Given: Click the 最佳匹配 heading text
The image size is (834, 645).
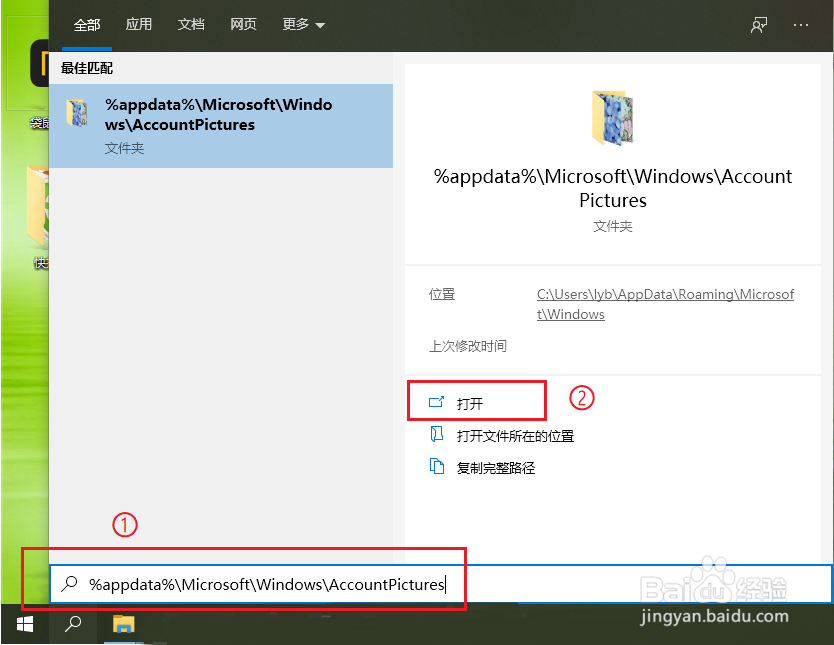Looking at the screenshot, I should (87, 68).
